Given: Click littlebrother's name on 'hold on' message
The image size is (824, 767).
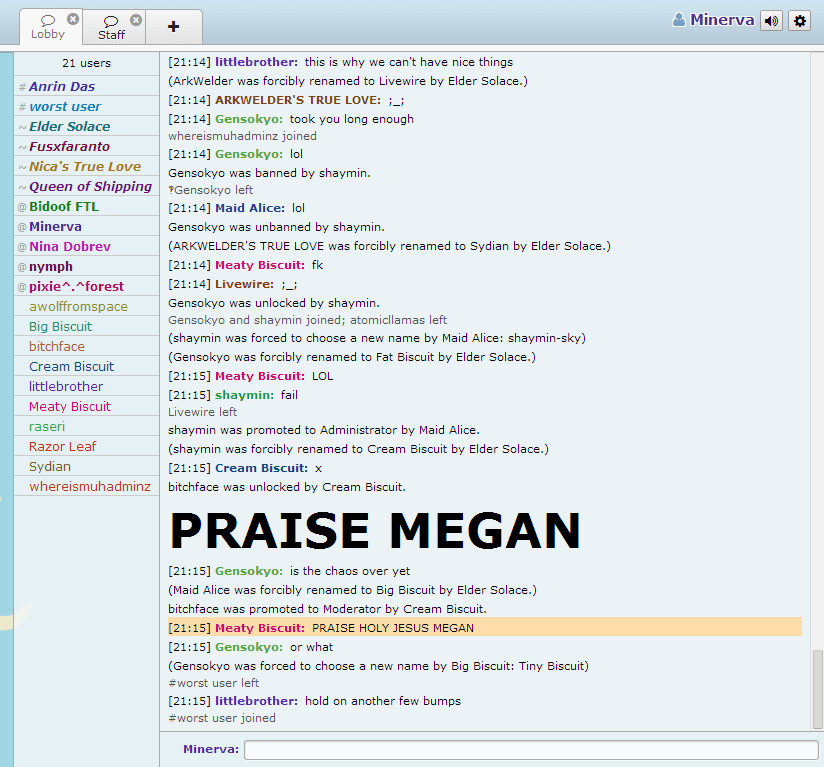Looking at the screenshot, I should [x=256, y=701].
